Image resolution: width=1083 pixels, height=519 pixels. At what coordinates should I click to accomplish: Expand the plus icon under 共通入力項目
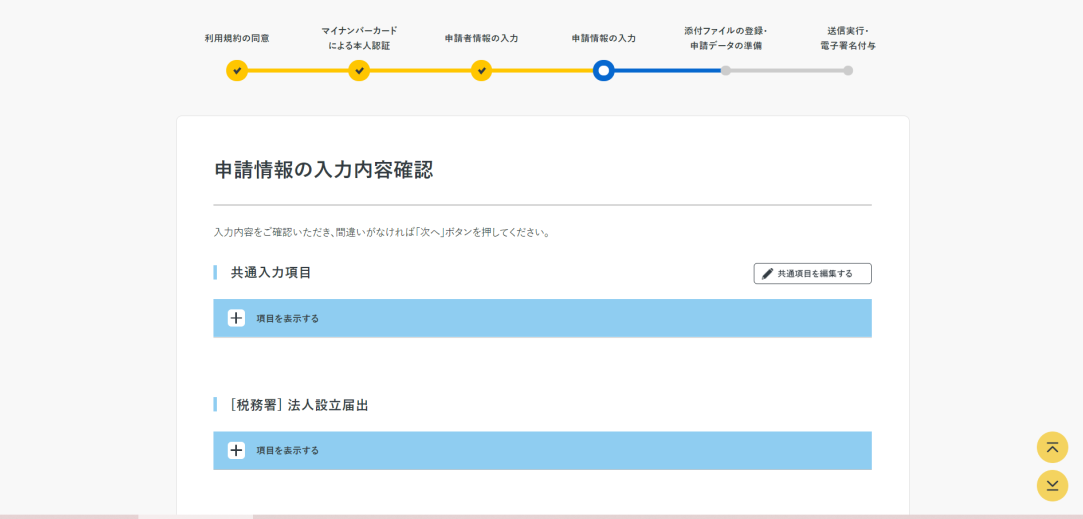[236, 318]
